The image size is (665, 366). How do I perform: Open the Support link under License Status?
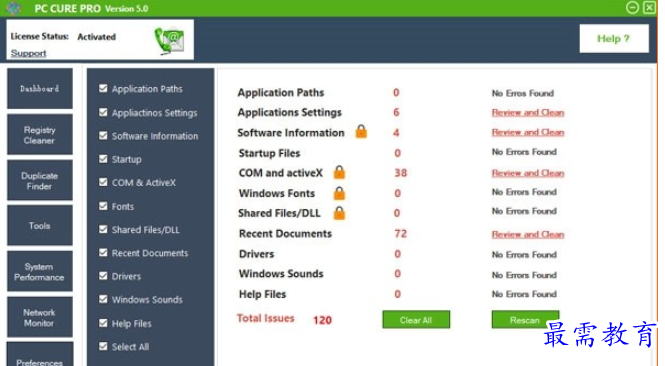click(28, 53)
